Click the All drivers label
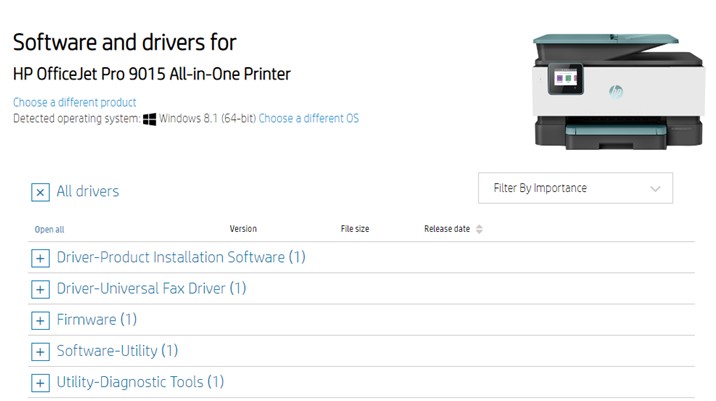Image resolution: width=716 pixels, height=401 pixels. pyautogui.click(x=88, y=191)
